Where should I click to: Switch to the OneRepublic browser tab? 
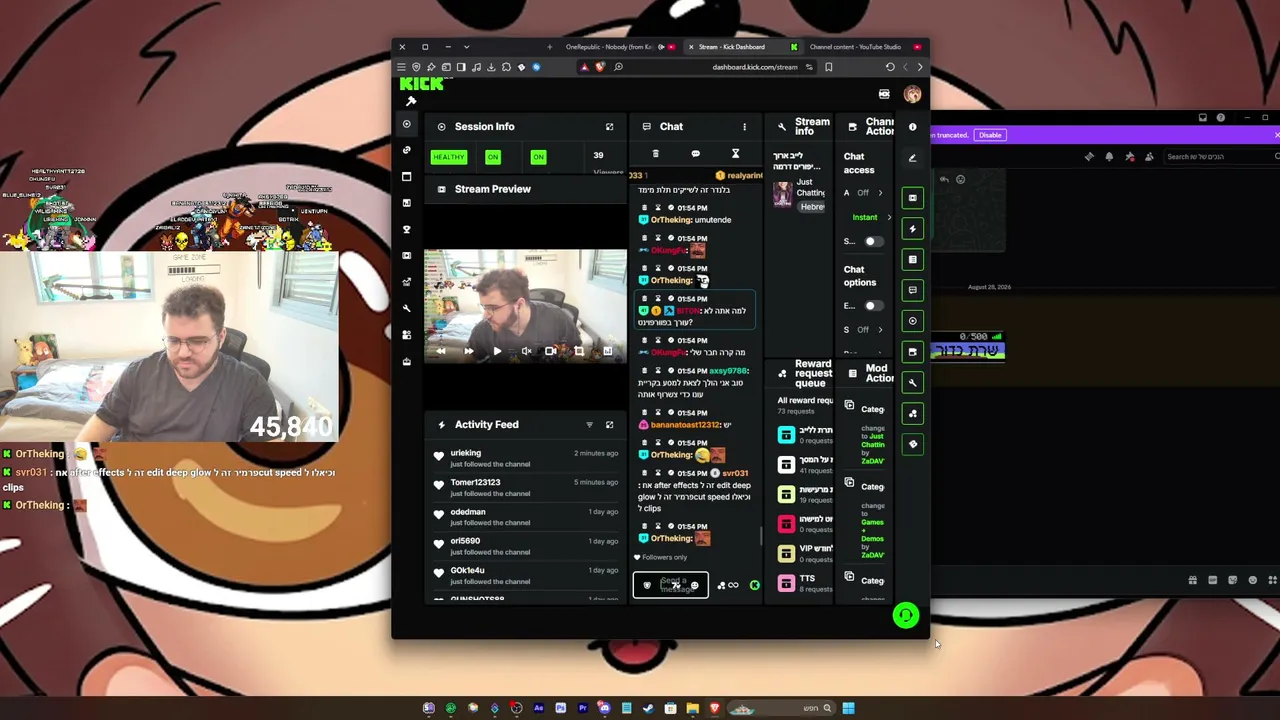point(612,47)
